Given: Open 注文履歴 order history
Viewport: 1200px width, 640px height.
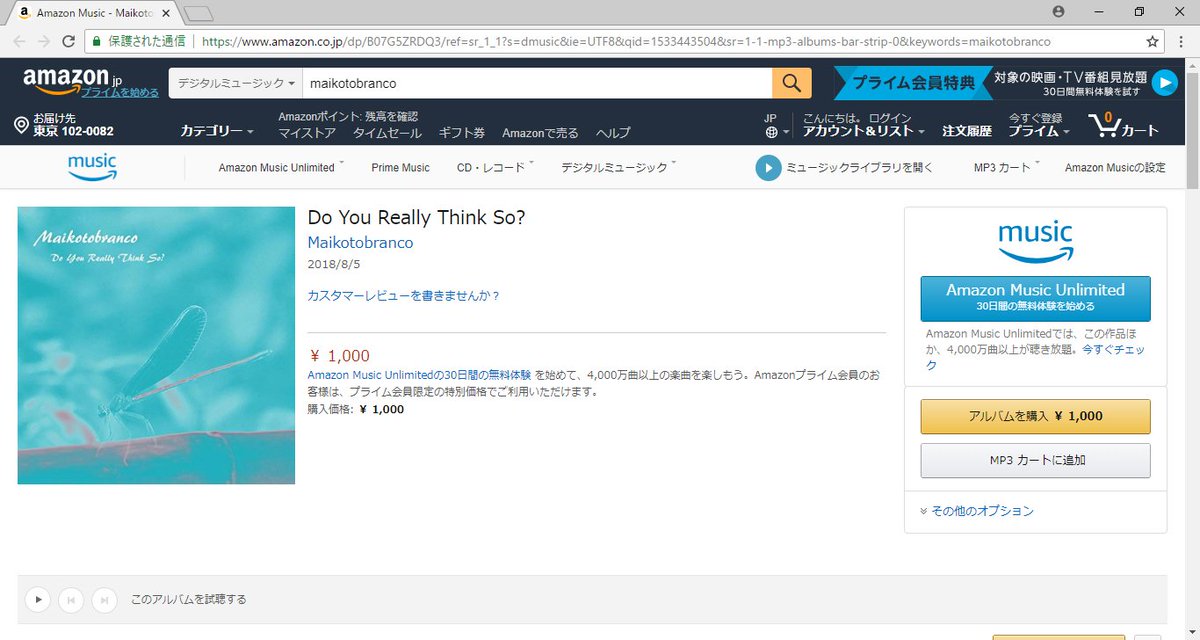Looking at the screenshot, I should 967,131.
